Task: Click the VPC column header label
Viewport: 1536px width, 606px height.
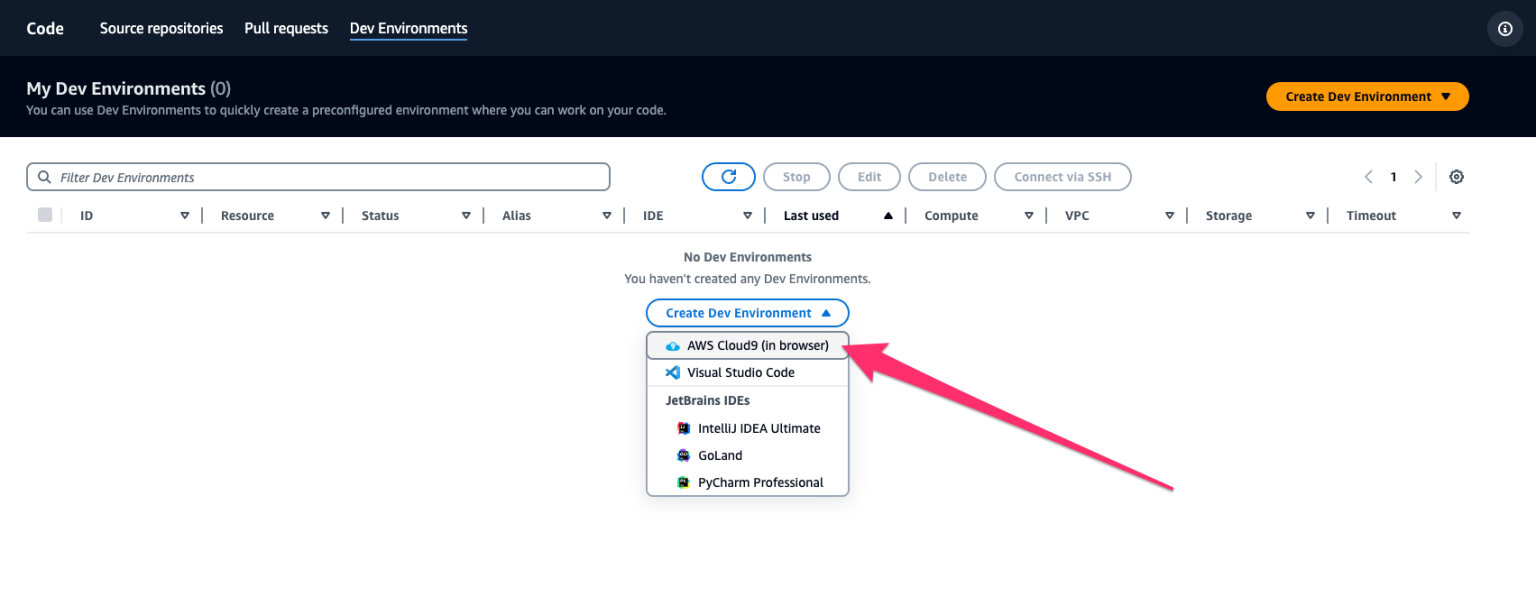Action: (1077, 216)
